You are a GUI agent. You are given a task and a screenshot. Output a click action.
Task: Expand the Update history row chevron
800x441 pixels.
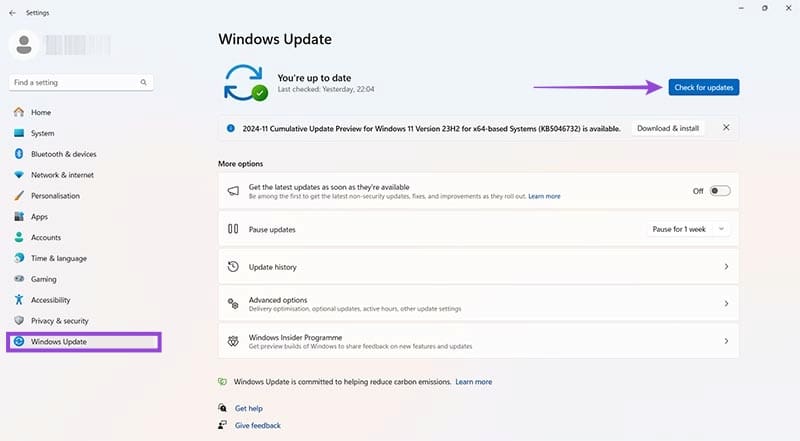pyautogui.click(x=726, y=267)
